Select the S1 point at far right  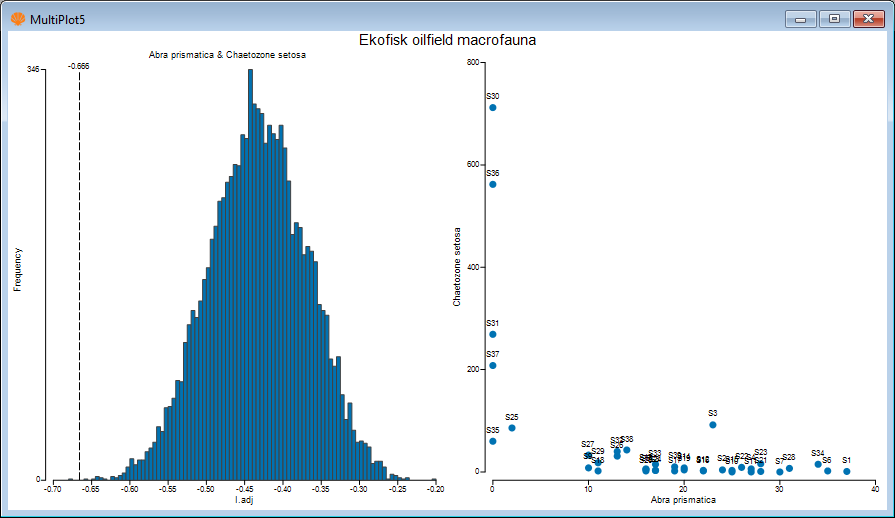coord(847,471)
